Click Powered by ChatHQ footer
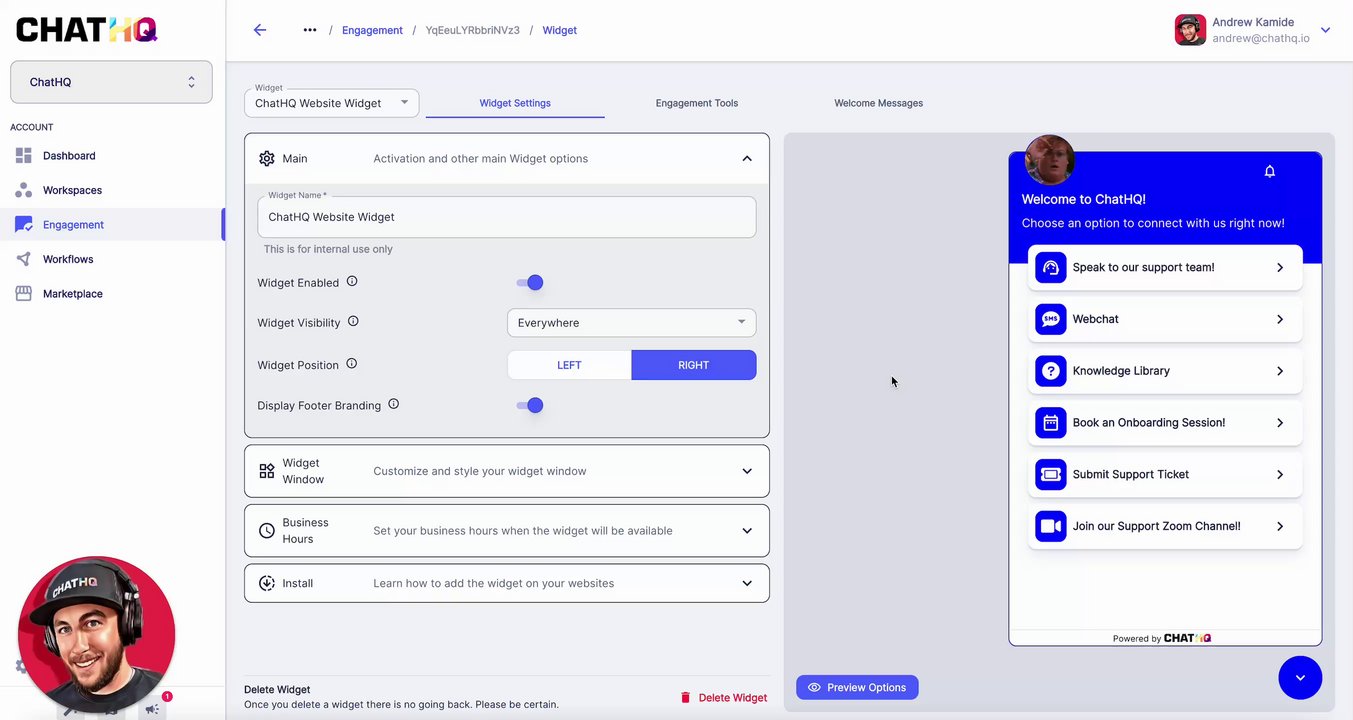 pyautogui.click(x=1162, y=638)
